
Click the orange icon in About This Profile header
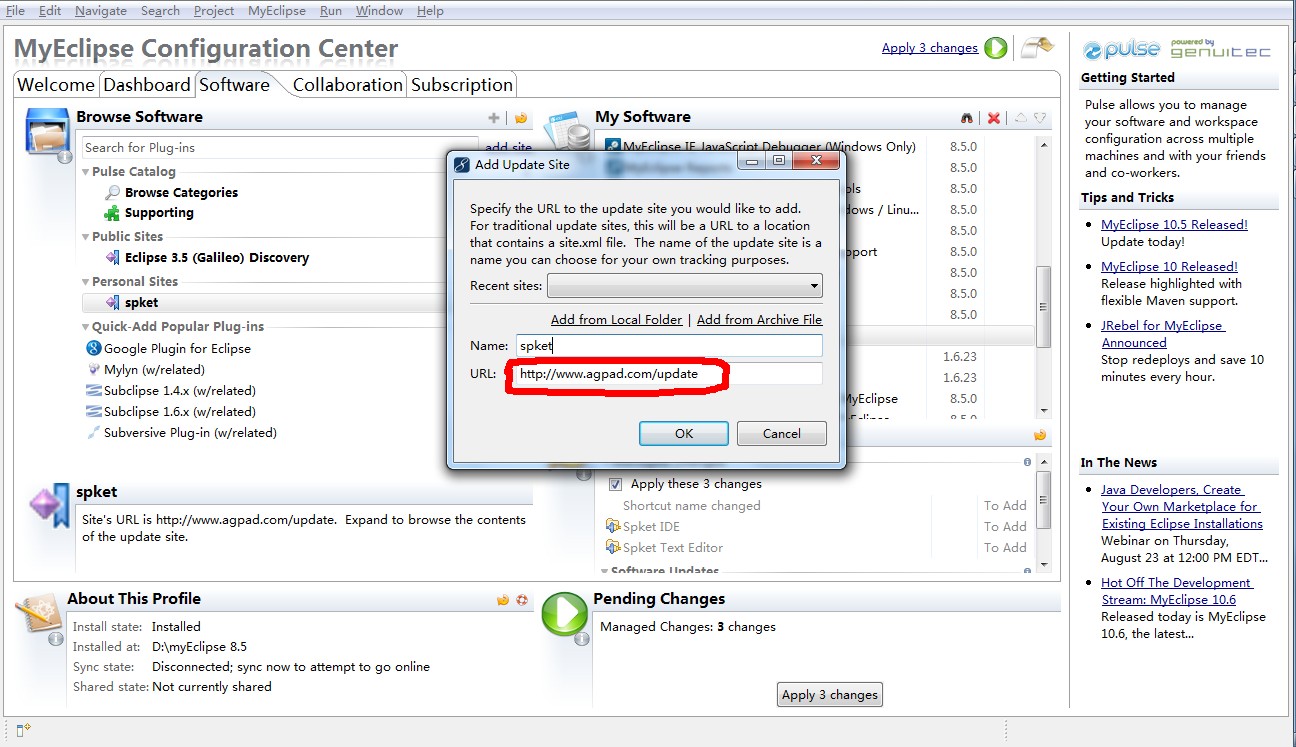pos(503,600)
